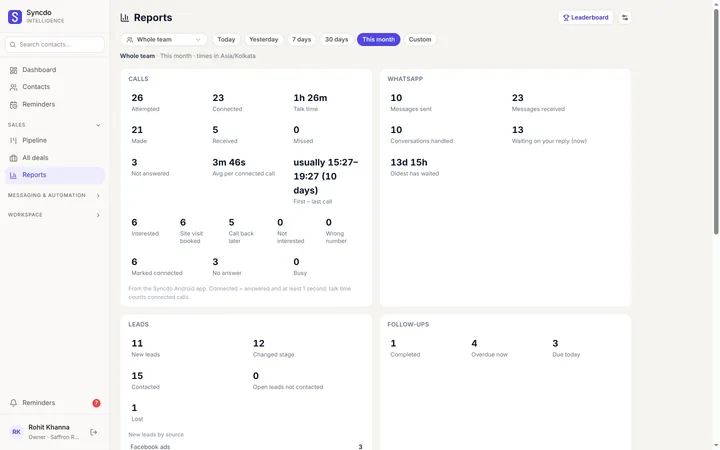The image size is (720, 450).
Task: Click the Syncdo logo icon
Action: (x=15, y=17)
